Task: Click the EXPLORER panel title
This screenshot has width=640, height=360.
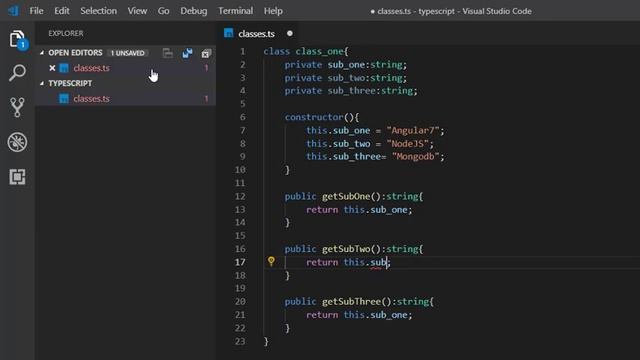Action: coord(66,33)
